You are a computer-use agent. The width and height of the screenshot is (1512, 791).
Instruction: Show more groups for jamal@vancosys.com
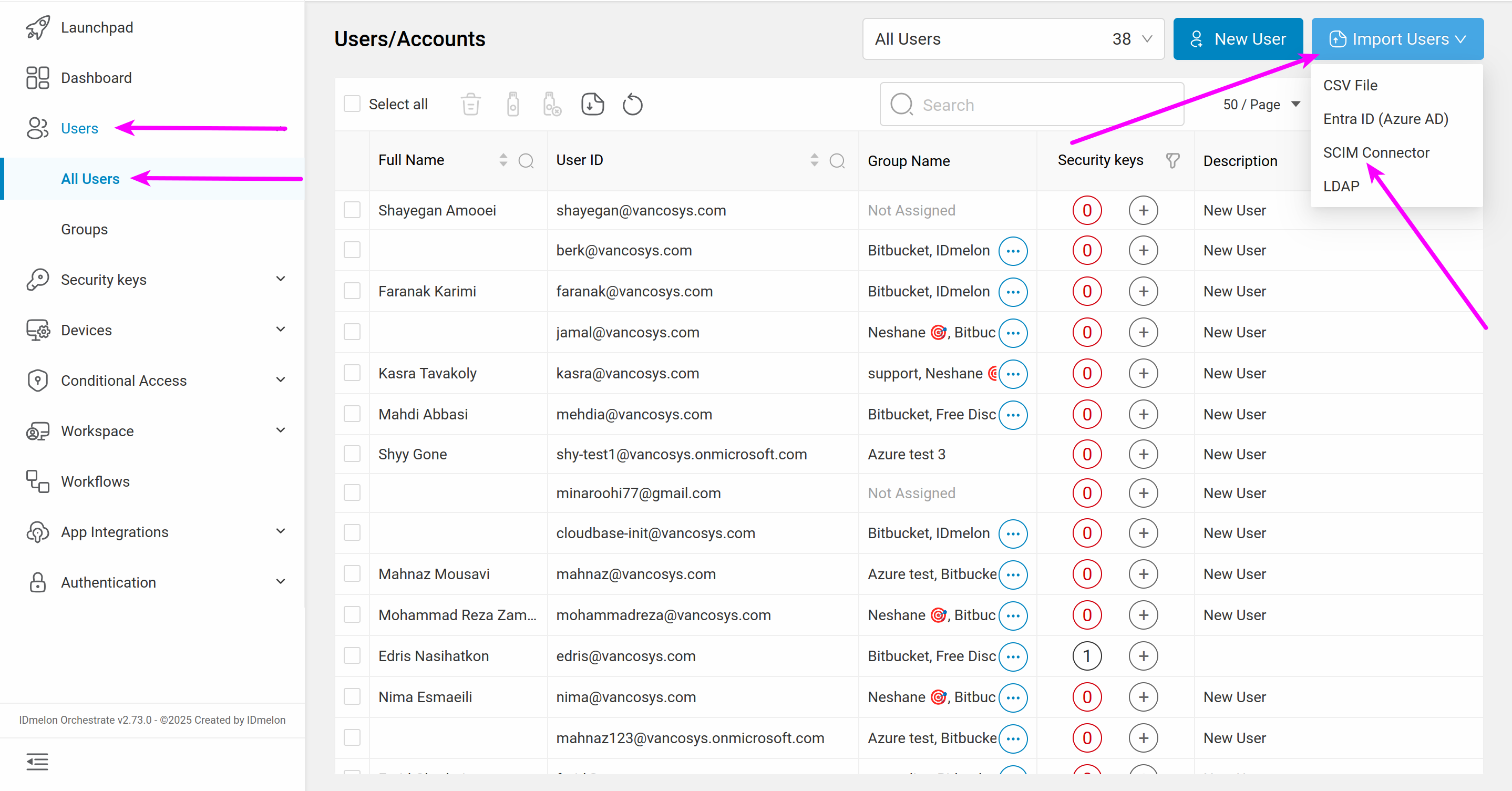click(x=1013, y=333)
